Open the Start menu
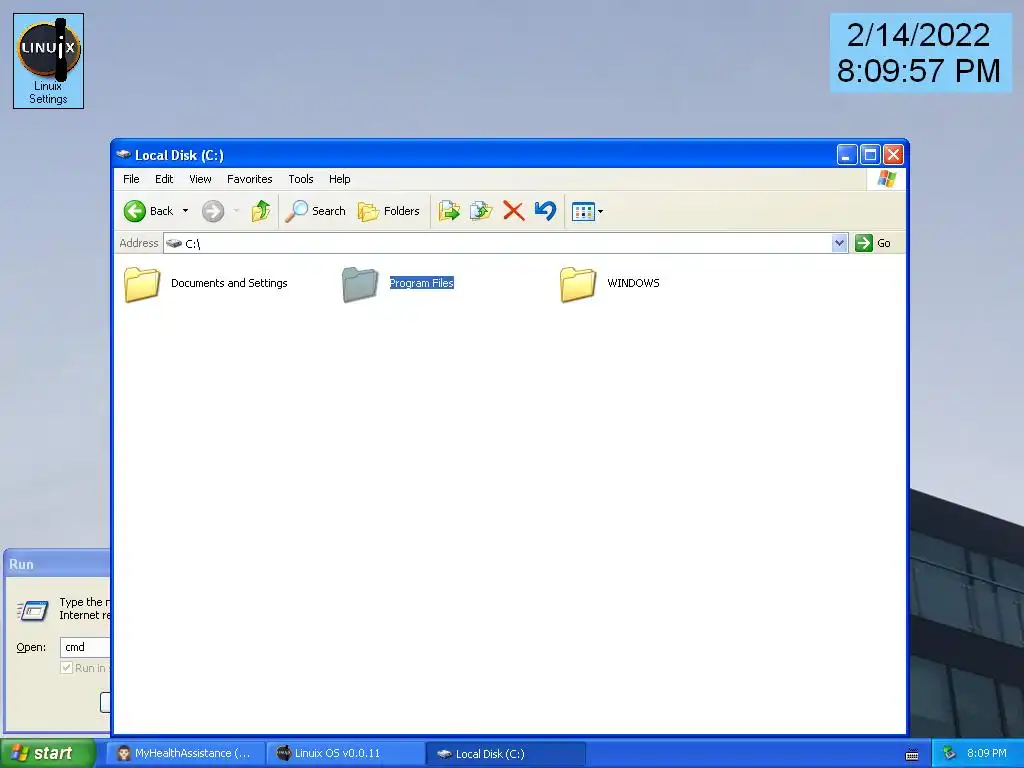 coord(48,754)
